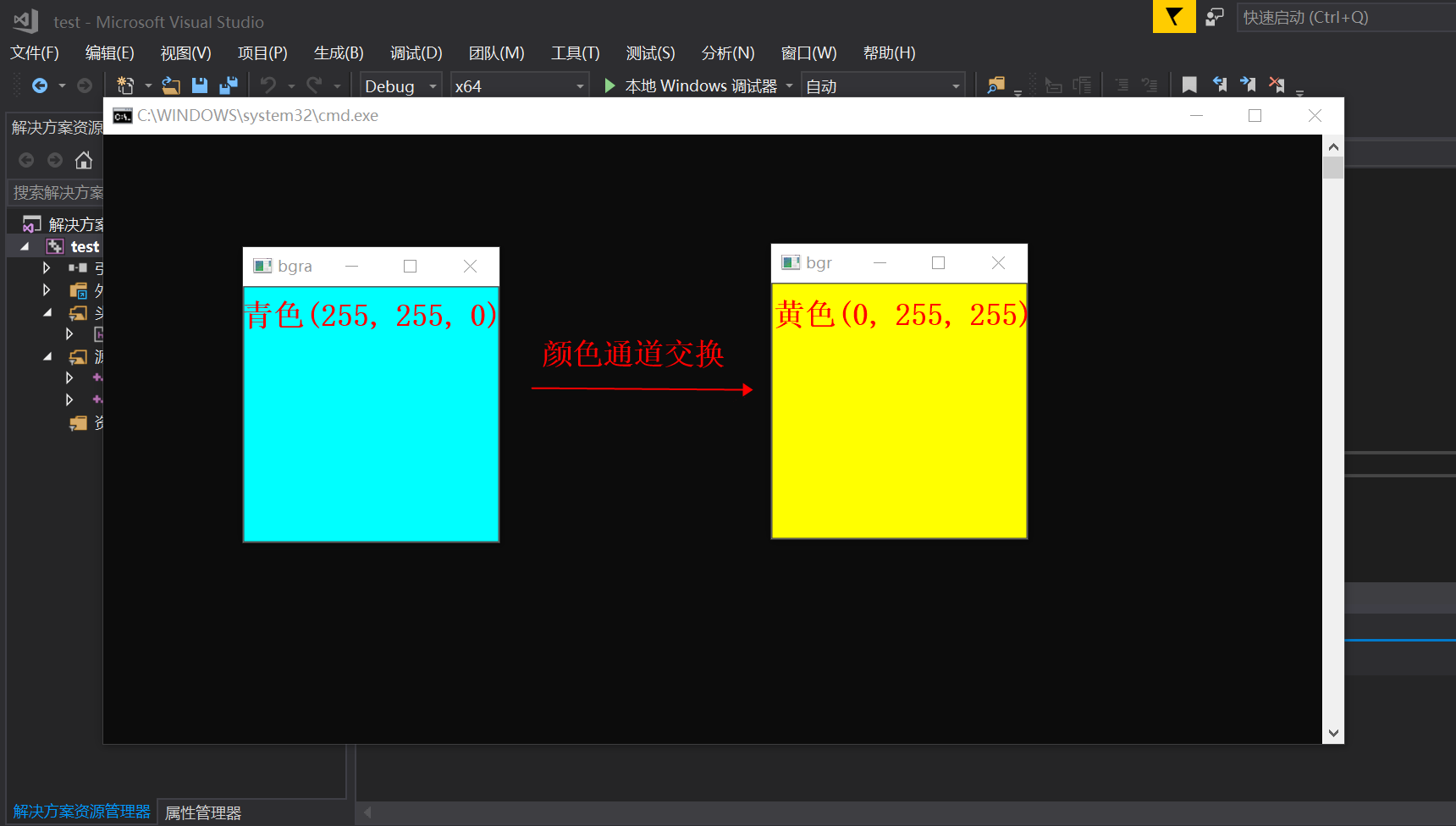Open the 工具(T) menu
Image resolution: width=1456 pixels, height=826 pixels.
point(576,52)
